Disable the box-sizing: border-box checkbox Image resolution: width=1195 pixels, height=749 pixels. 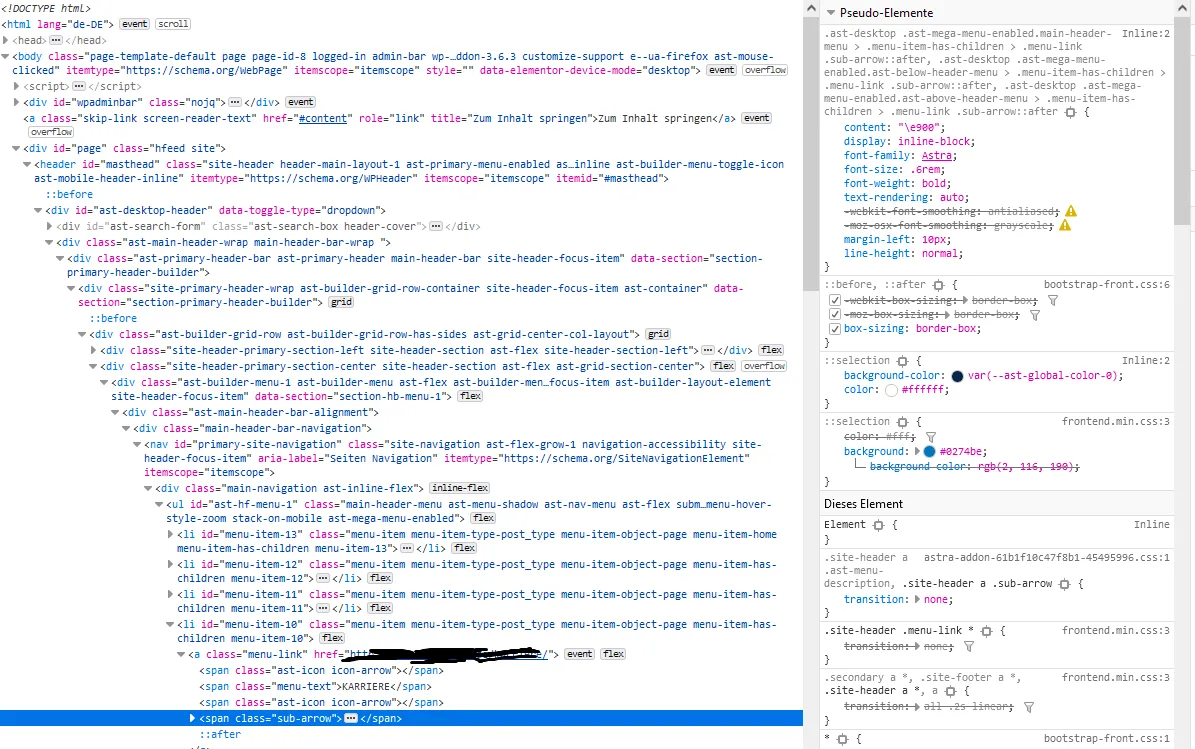pyautogui.click(x=835, y=329)
